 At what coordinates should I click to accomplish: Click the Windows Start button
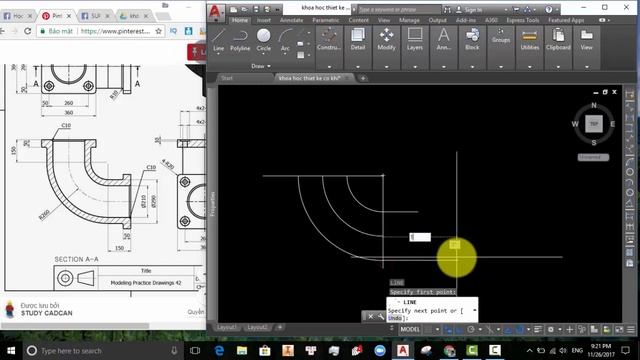(11, 351)
